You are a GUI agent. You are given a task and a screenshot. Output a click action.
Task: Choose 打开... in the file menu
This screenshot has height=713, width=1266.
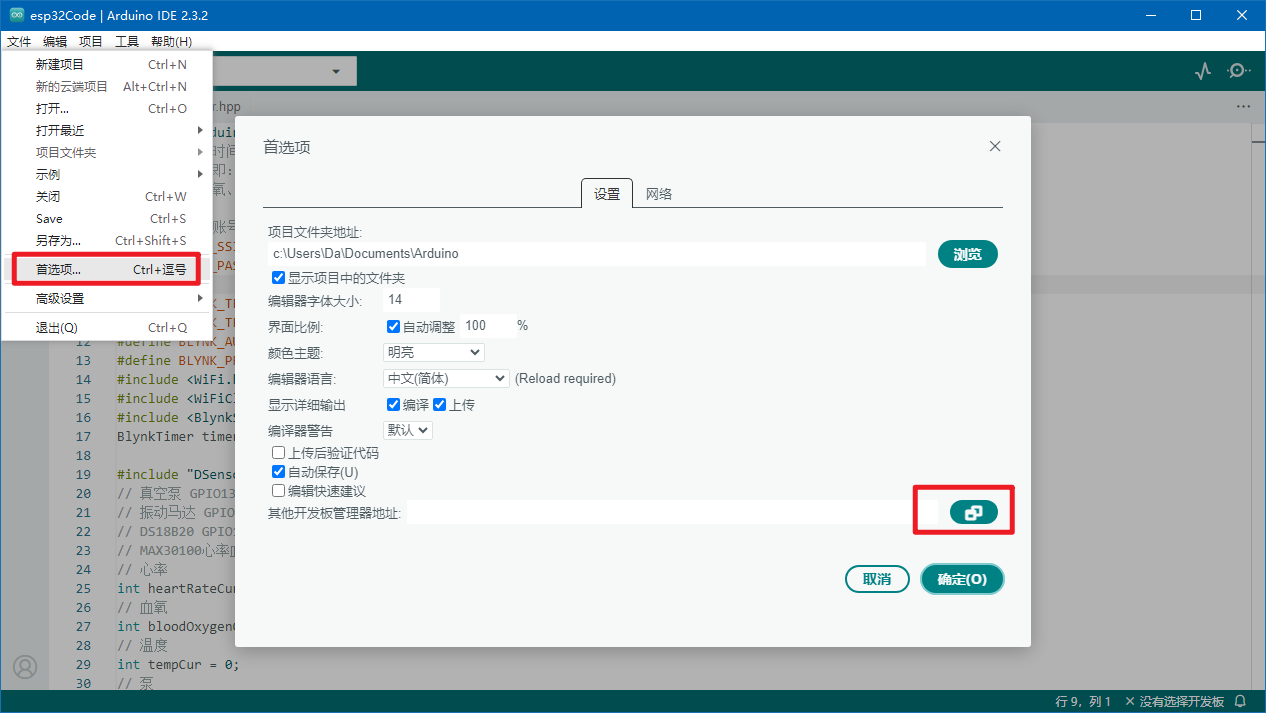click(107, 108)
